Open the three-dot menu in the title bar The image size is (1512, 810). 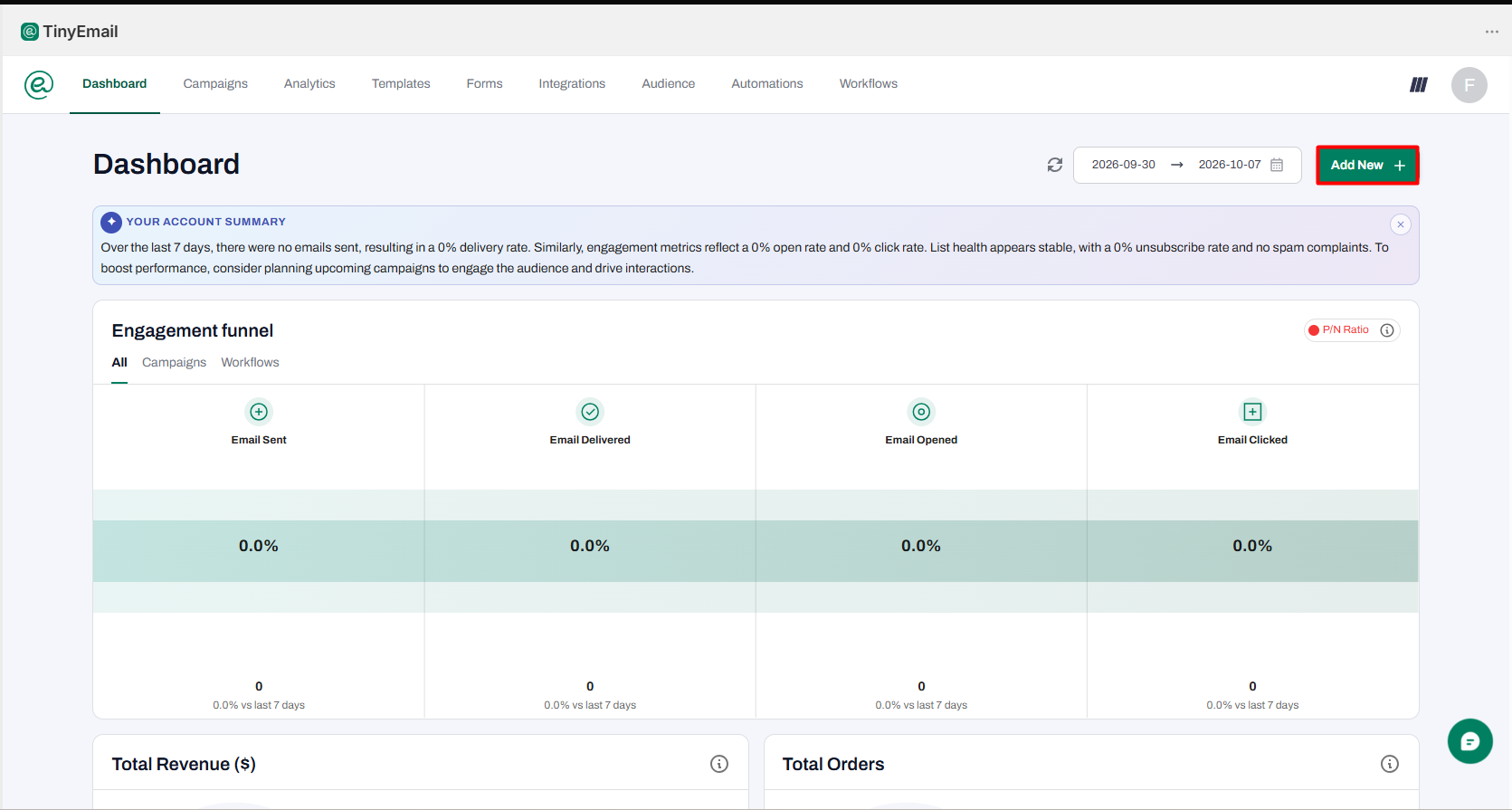1492,32
